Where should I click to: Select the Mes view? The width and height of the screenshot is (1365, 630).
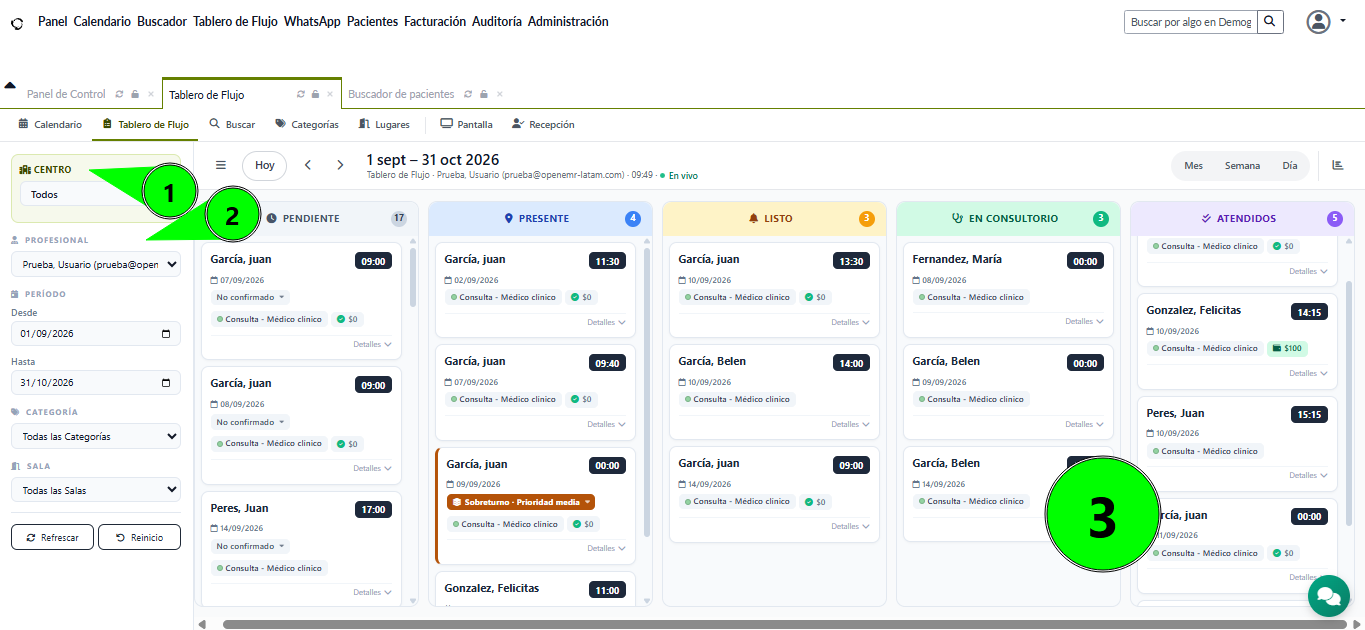(x=1193, y=166)
